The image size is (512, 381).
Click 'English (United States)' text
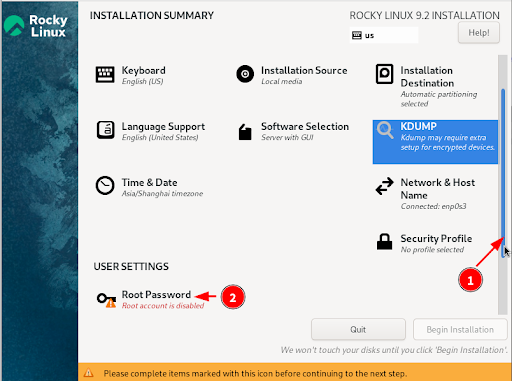[x=160, y=138]
